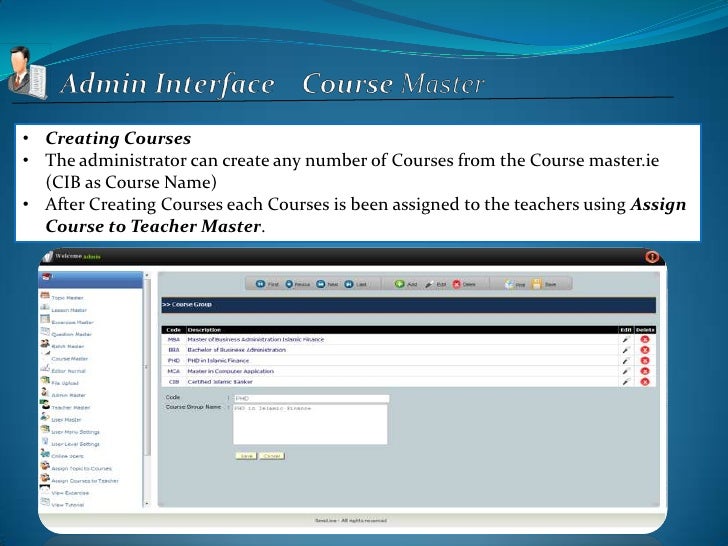Edit the MBA course row

626,339
